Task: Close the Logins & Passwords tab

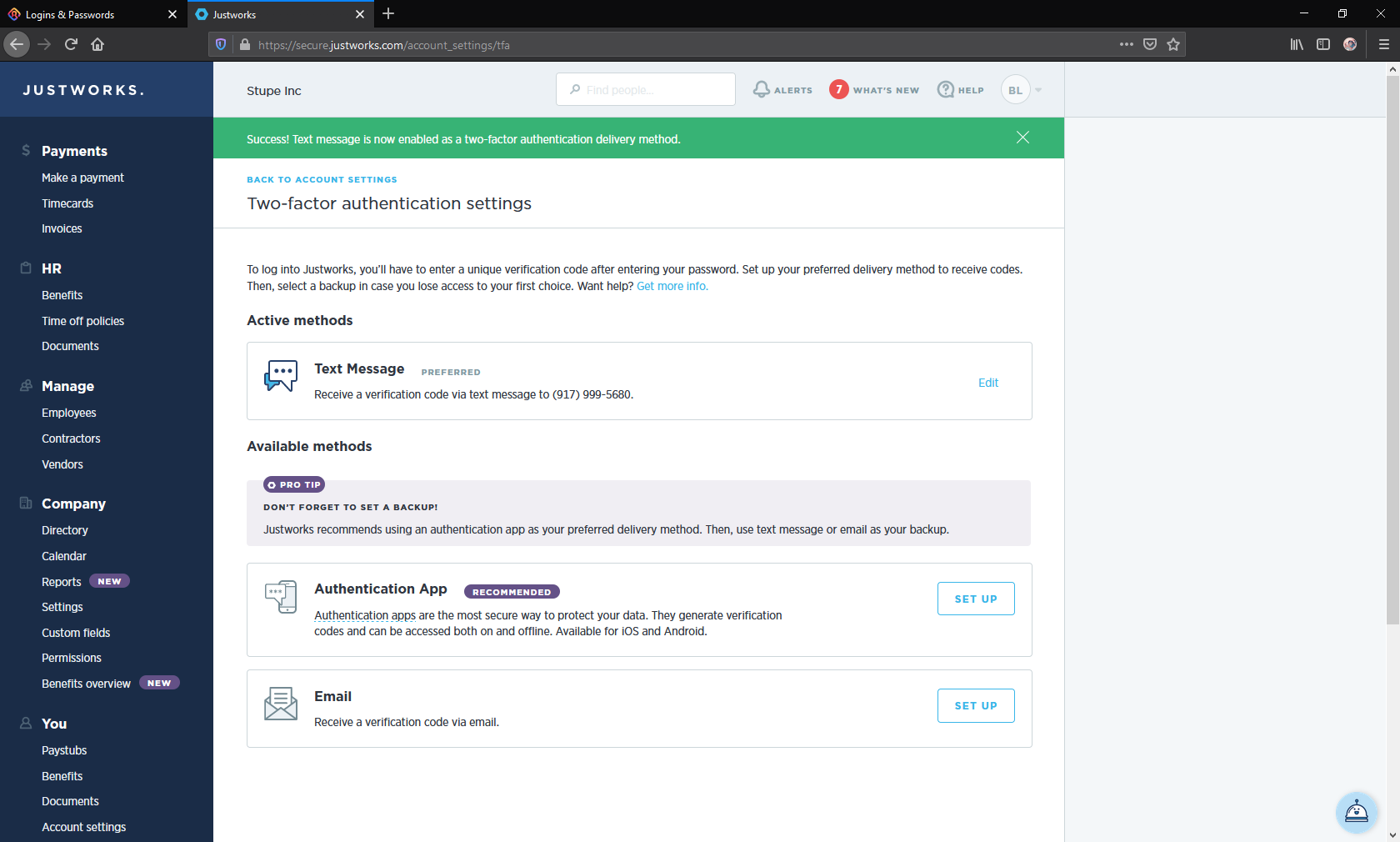Action: pyautogui.click(x=172, y=14)
